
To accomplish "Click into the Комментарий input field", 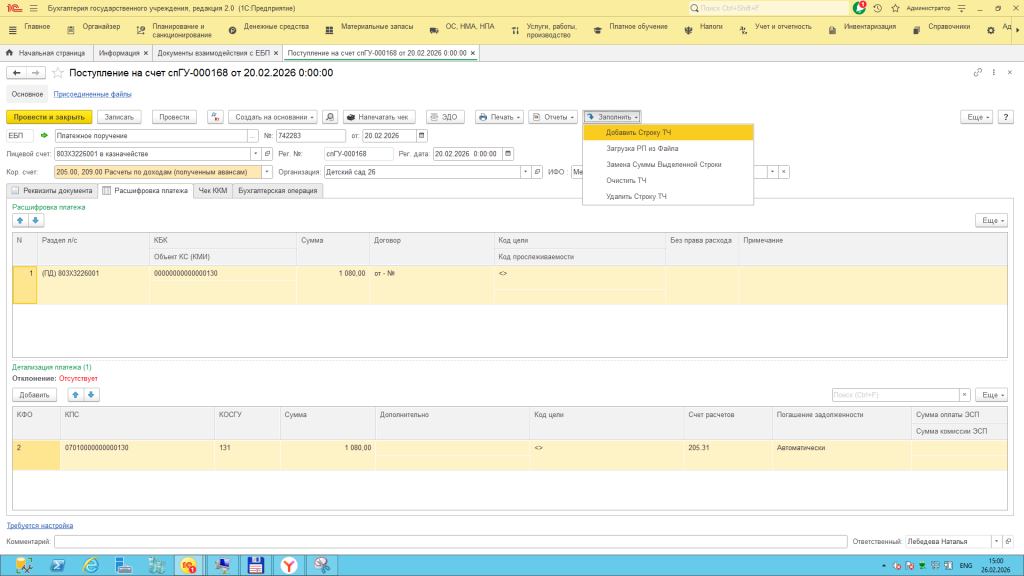I will (448, 541).
